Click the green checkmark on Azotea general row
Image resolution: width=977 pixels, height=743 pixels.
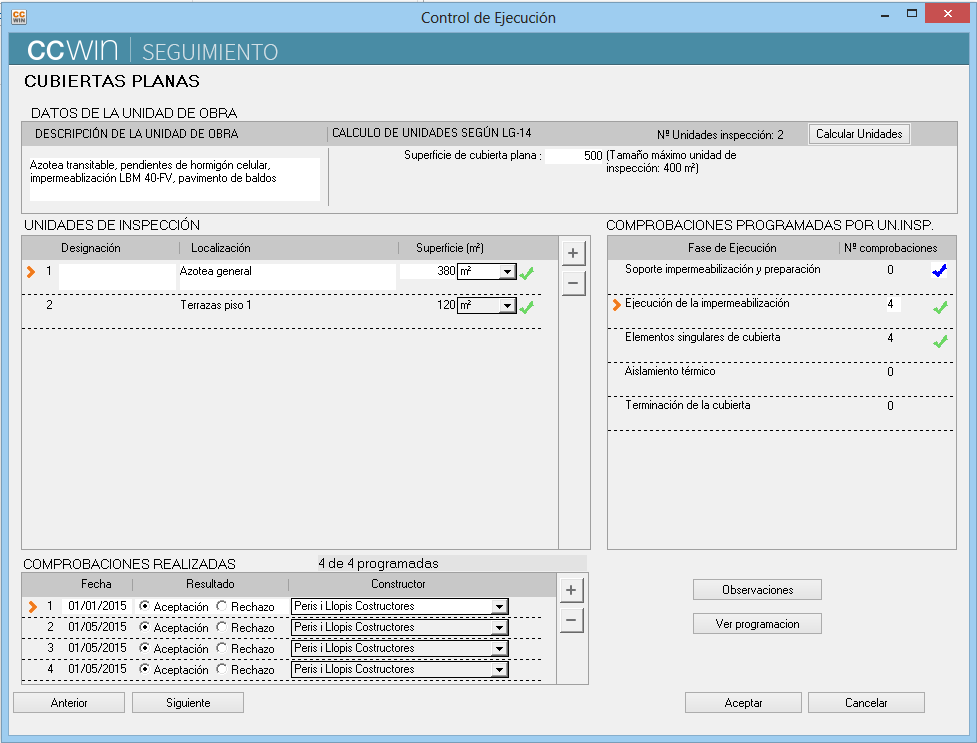click(x=527, y=273)
